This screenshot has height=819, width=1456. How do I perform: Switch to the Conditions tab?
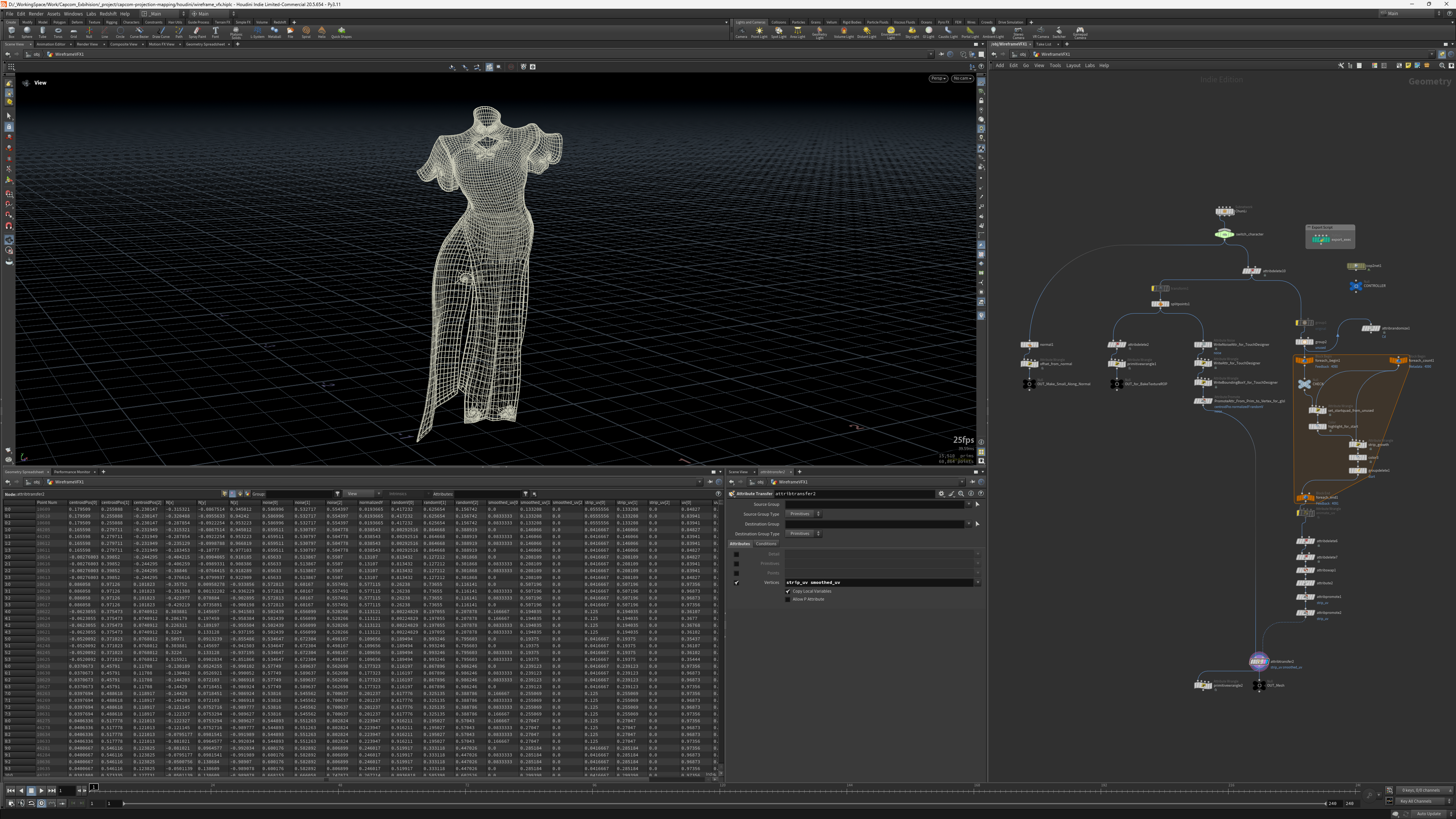[766, 544]
